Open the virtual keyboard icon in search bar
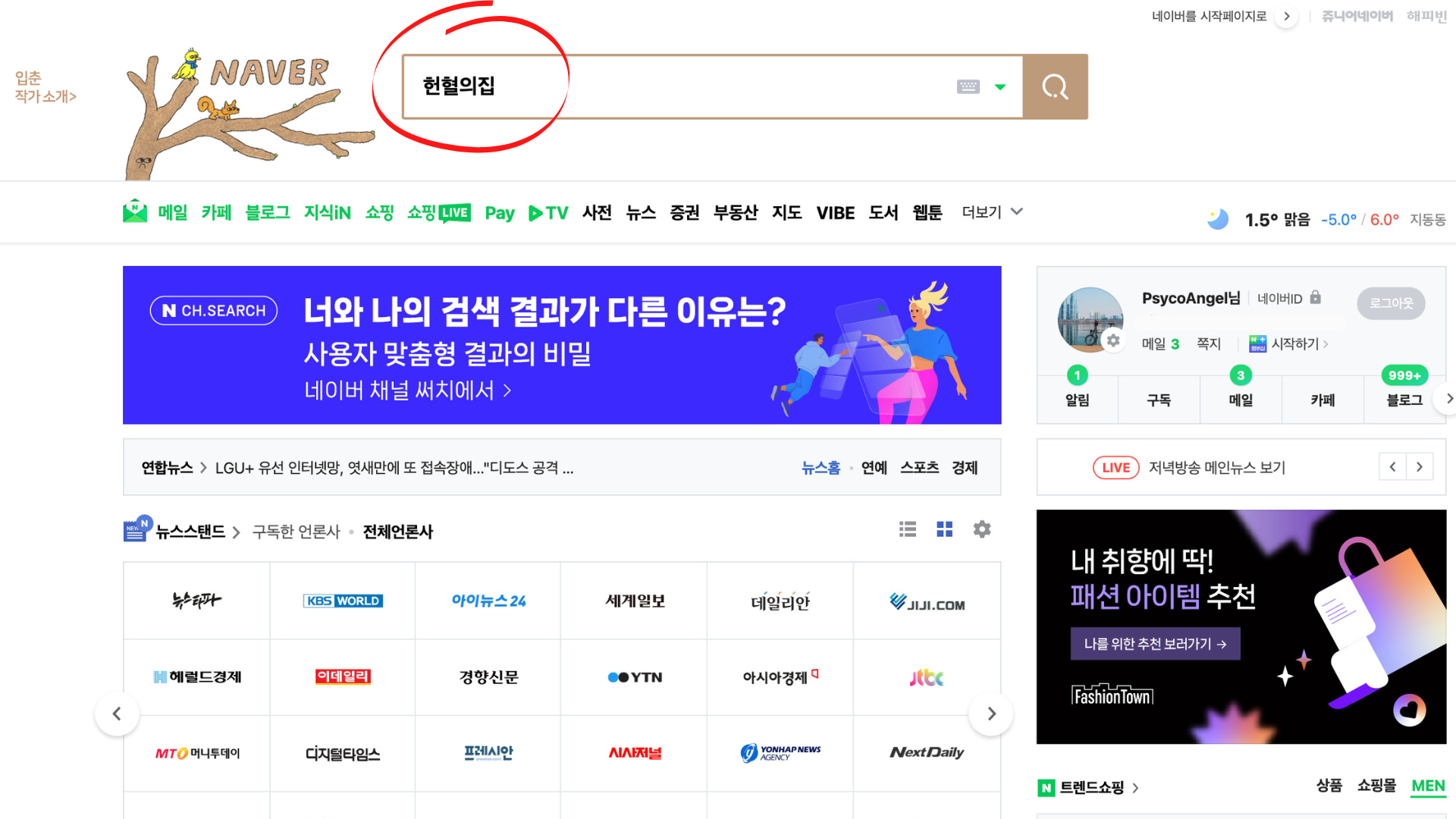 pyautogui.click(x=968, y=86)
